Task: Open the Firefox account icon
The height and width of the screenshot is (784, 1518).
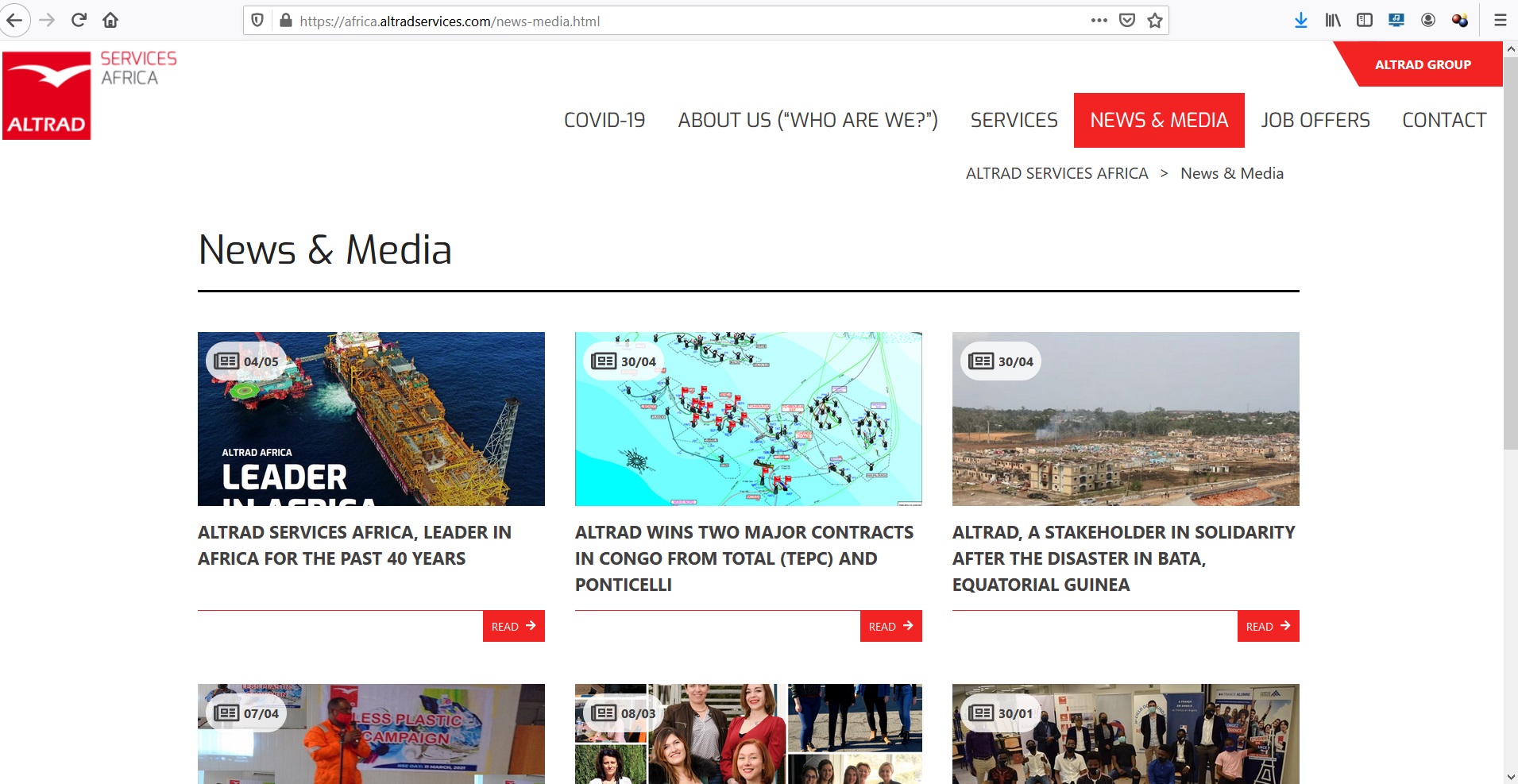Action: point(1427,21)
